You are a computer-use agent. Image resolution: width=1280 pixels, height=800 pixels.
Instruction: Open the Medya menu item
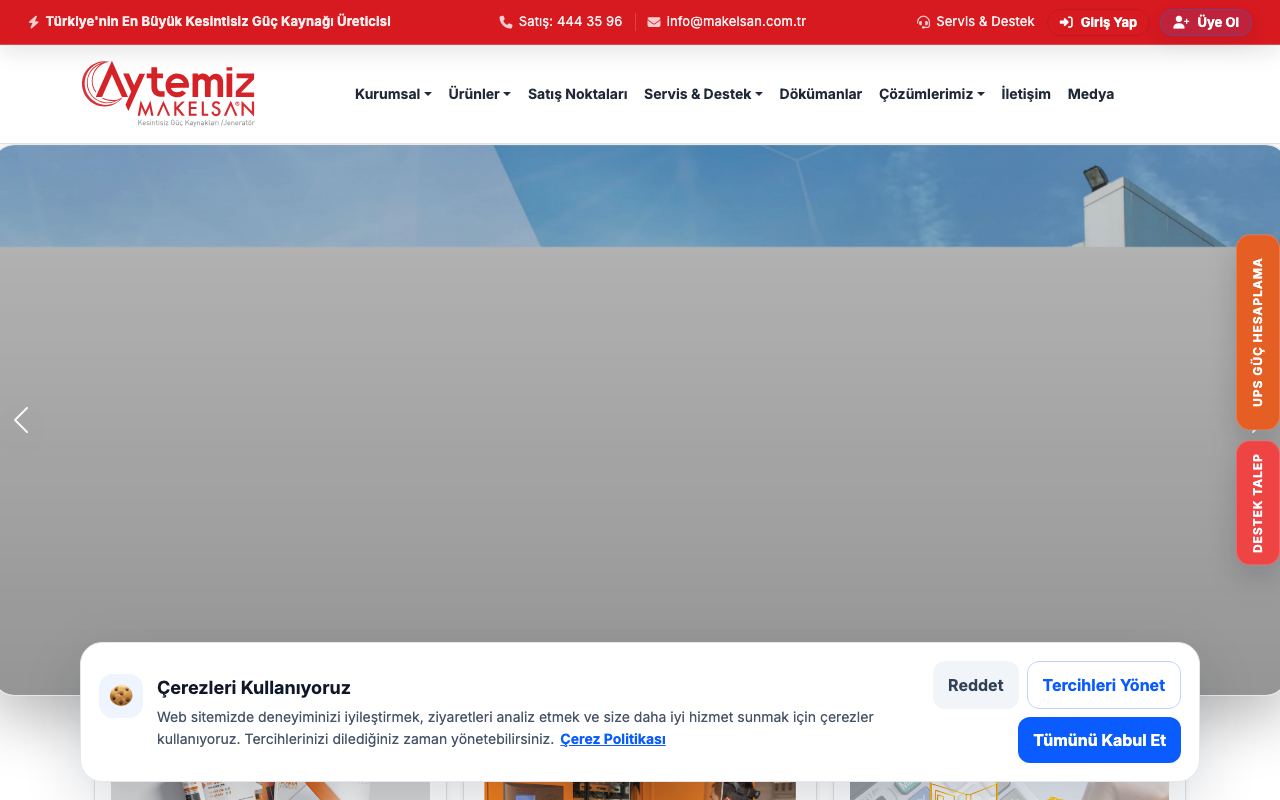[x=1091, y=94]
